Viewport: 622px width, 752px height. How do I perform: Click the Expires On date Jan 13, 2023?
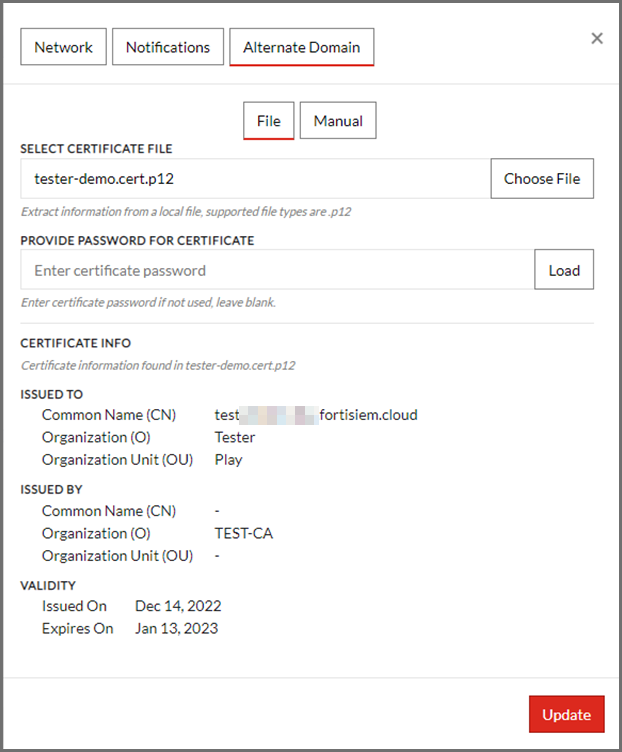coord(177,629)
